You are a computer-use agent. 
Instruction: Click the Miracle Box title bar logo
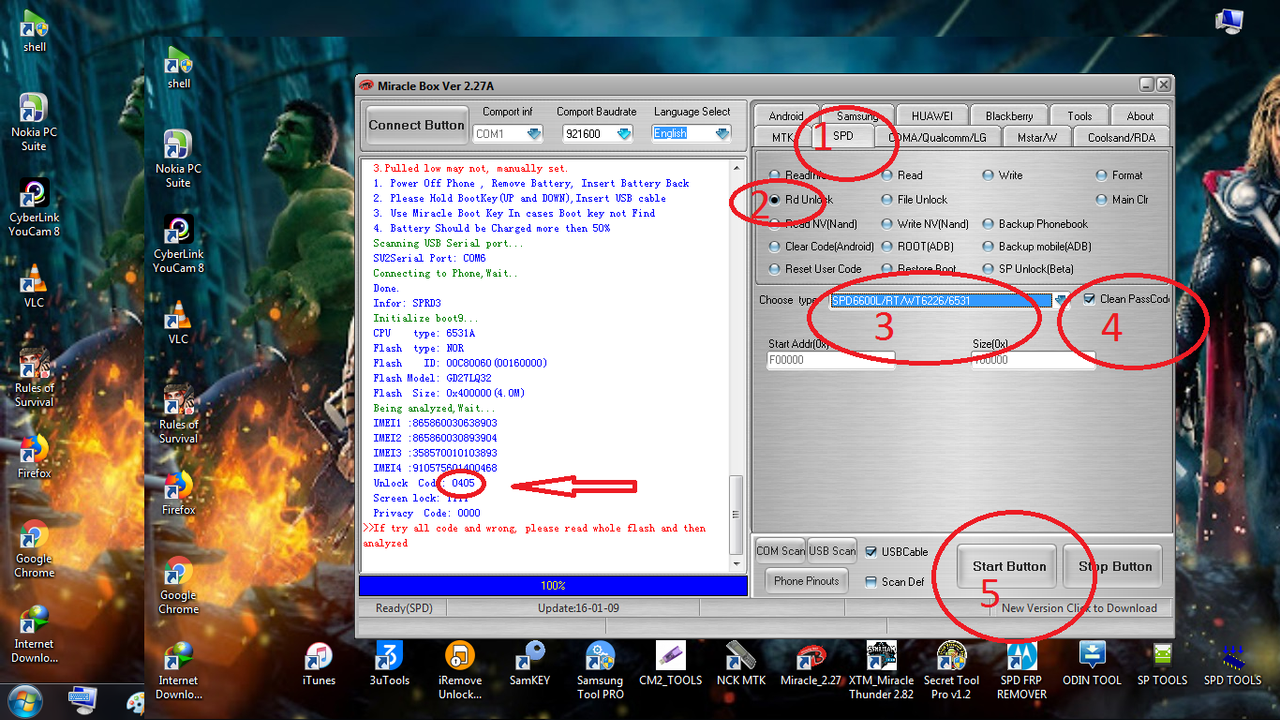[x=367, y=86]
